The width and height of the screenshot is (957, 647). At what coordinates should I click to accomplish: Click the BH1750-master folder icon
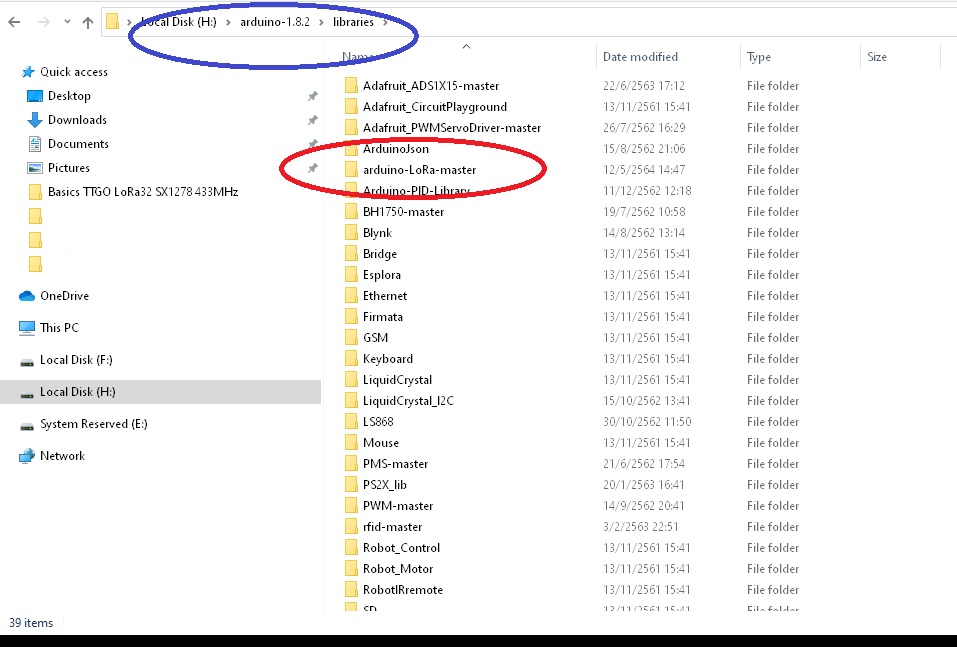[x=351, y=212]
